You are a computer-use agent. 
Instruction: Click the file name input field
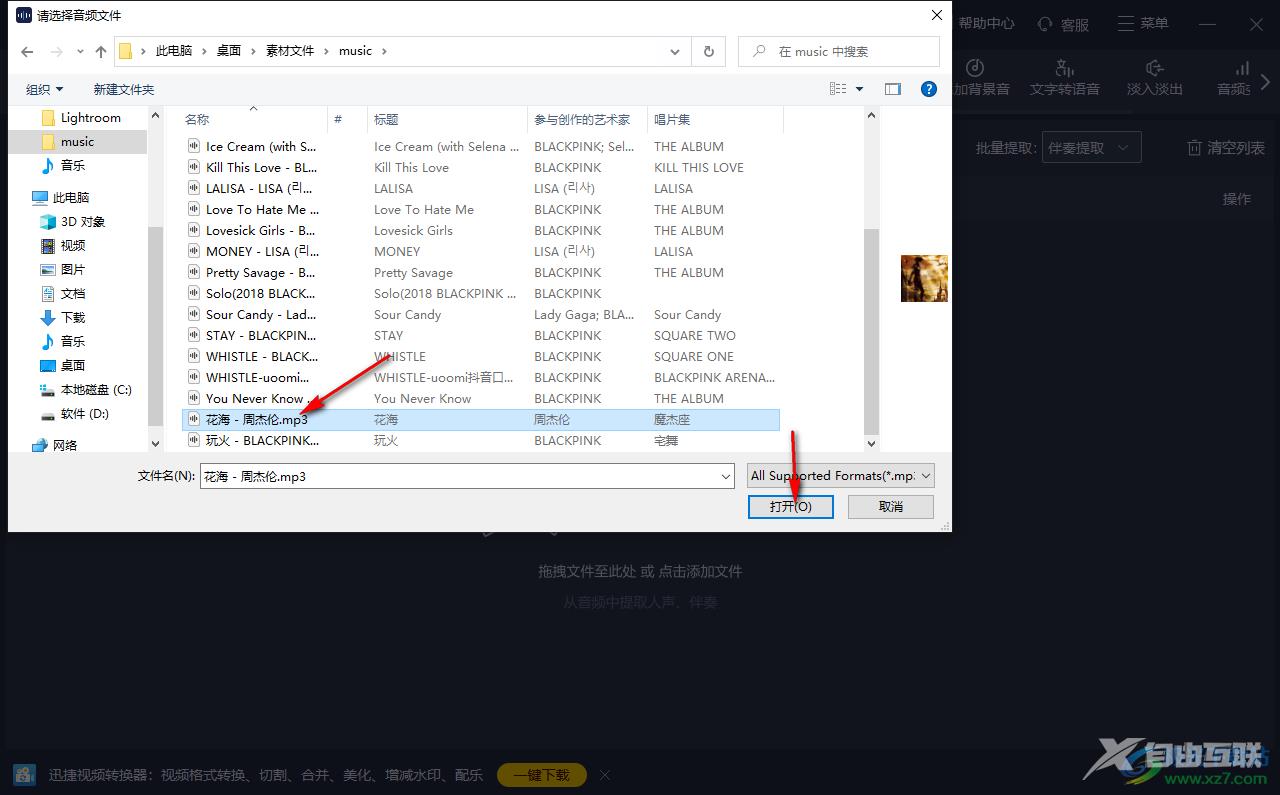(459, 477)
